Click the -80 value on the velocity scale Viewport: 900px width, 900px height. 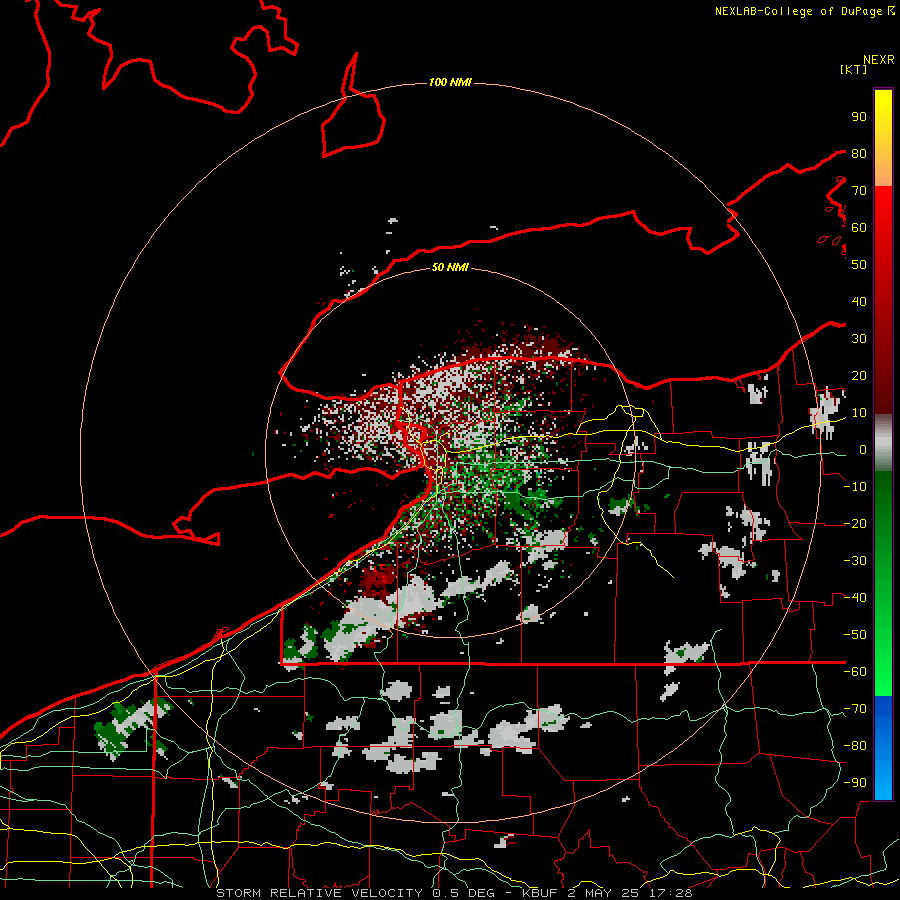click(x=855, y=746)
